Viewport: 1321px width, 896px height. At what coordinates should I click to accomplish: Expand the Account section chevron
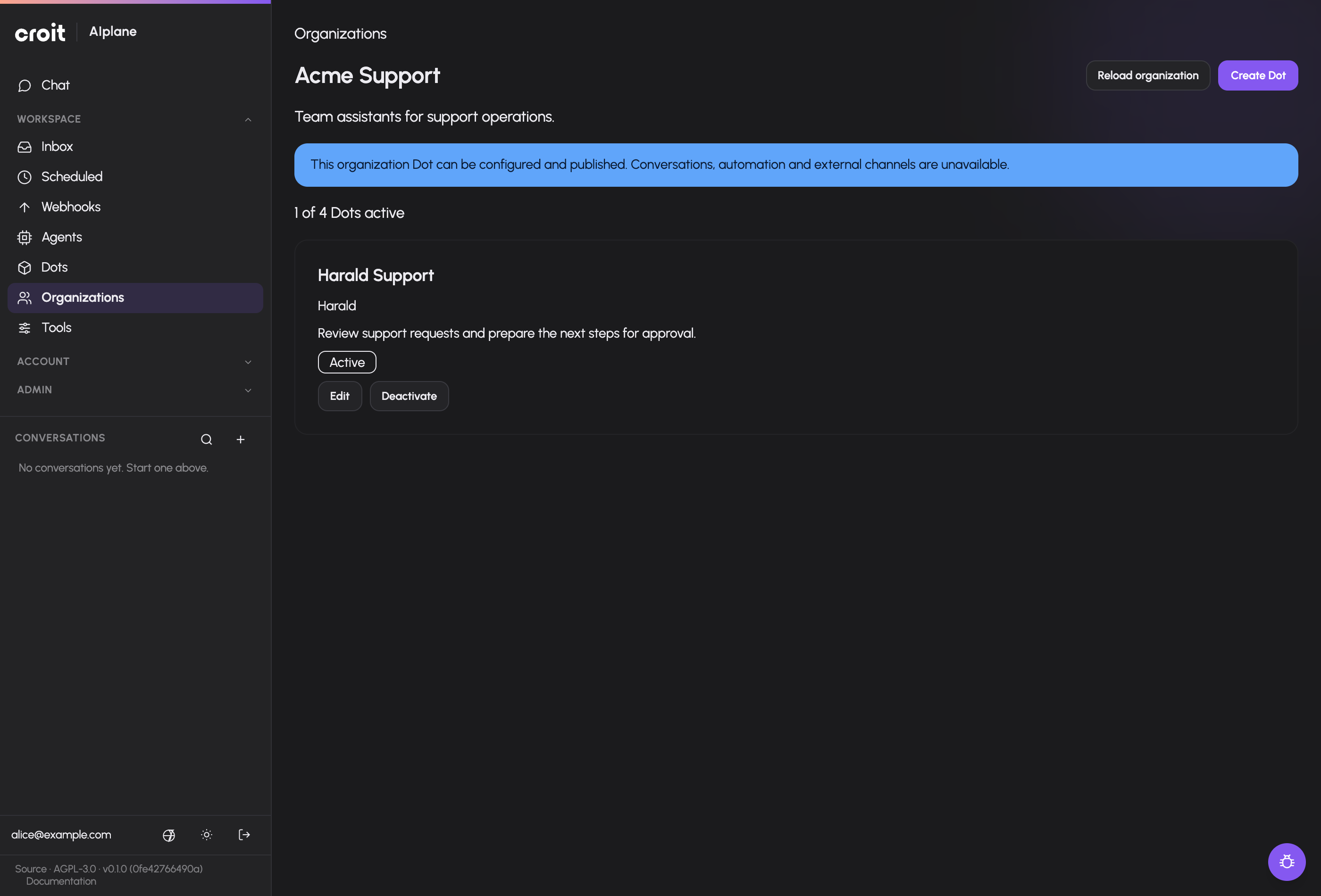pos(248,362)
